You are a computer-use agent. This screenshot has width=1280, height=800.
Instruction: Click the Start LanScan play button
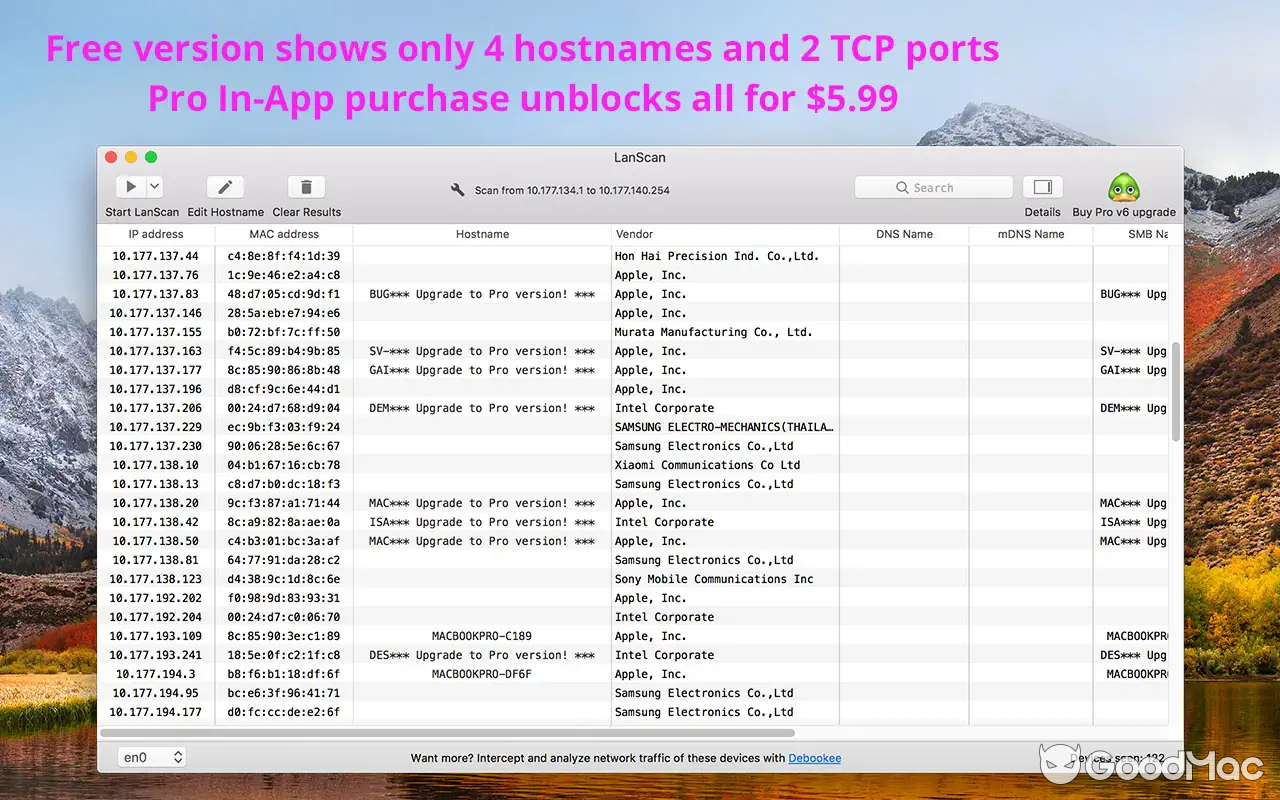[x=131, y=187]
